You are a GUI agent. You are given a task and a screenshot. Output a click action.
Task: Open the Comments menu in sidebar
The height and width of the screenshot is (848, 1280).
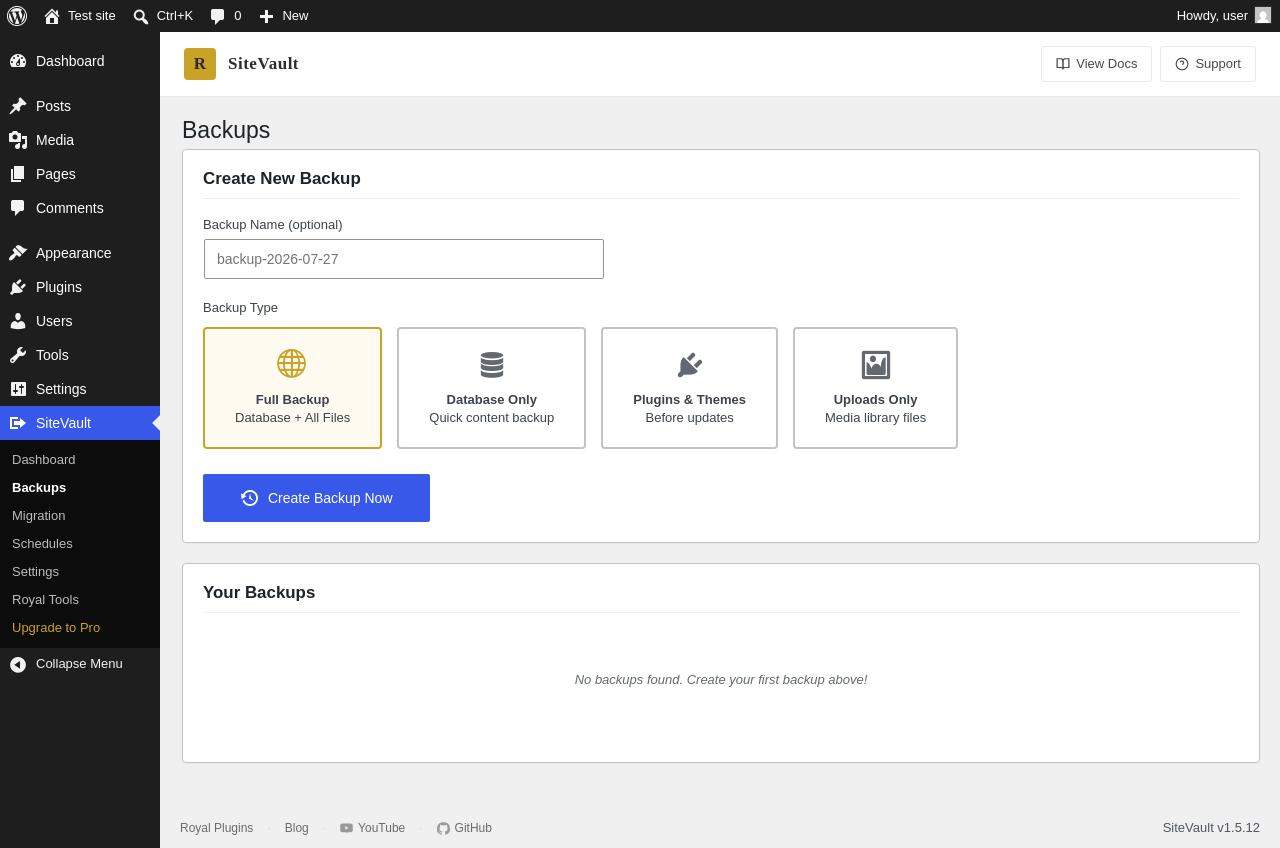click(80, 208)
